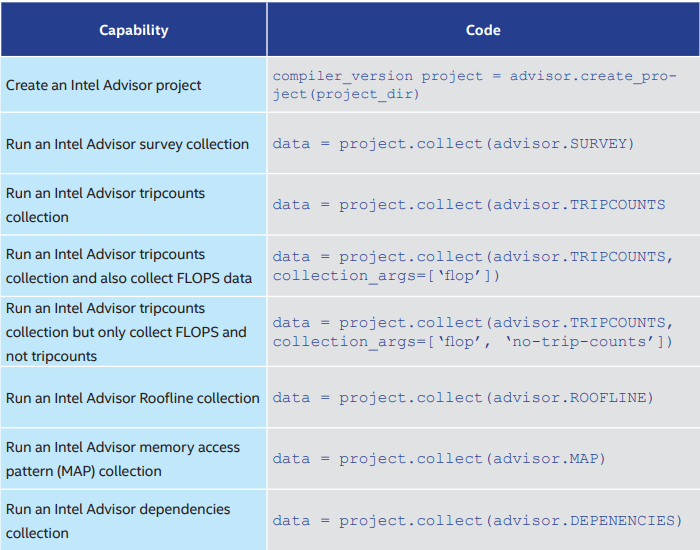Select 'memory access pattern (MAP) collection' cell
Screen dimensions: 700x550
tap(133, 459)
